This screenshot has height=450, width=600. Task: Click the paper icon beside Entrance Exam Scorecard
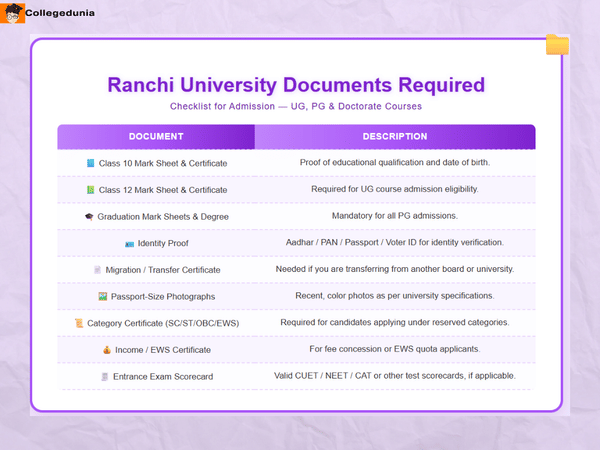(104, 377)
